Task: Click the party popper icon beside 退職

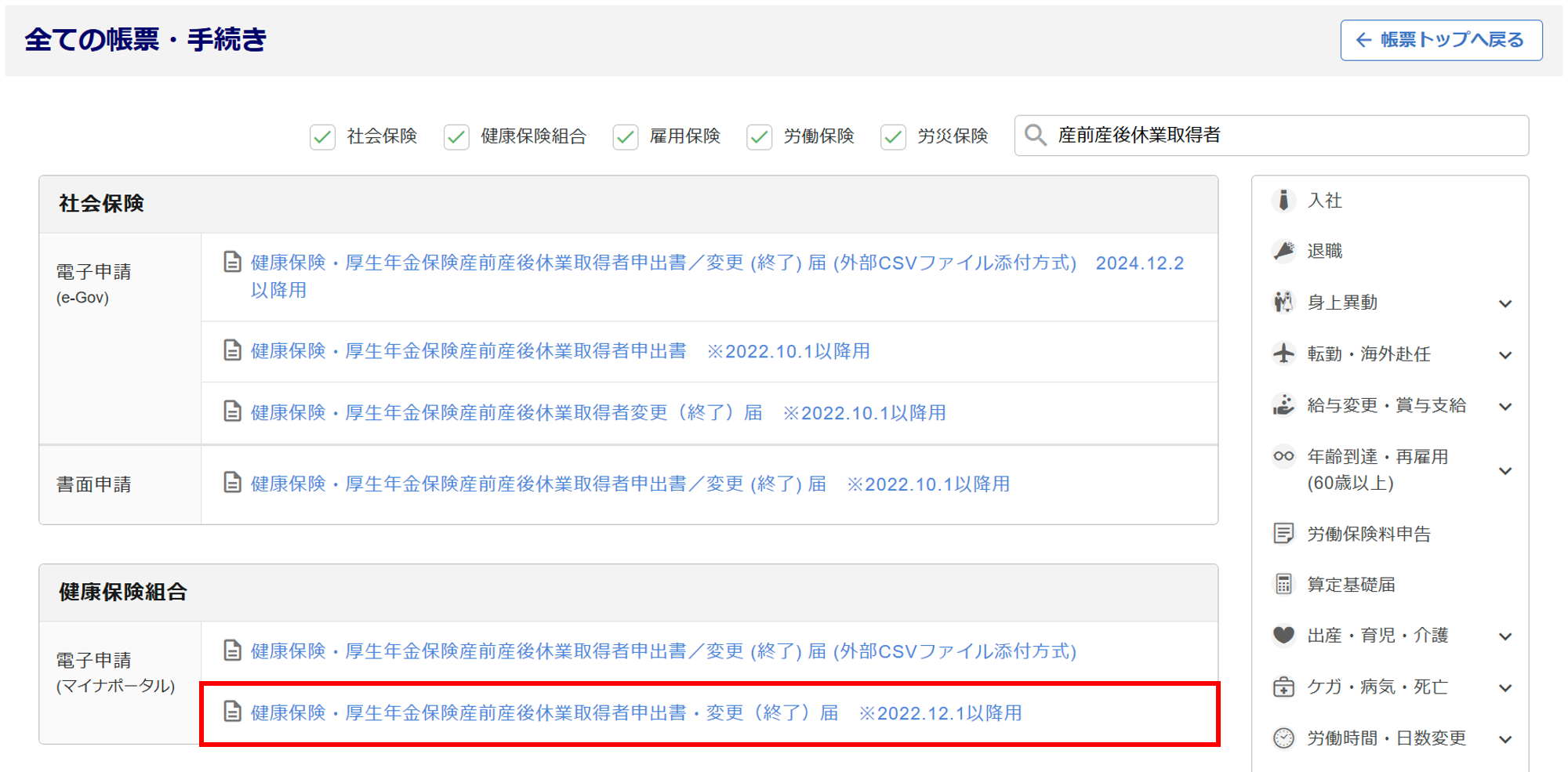Action: [x=1283, y=251]
